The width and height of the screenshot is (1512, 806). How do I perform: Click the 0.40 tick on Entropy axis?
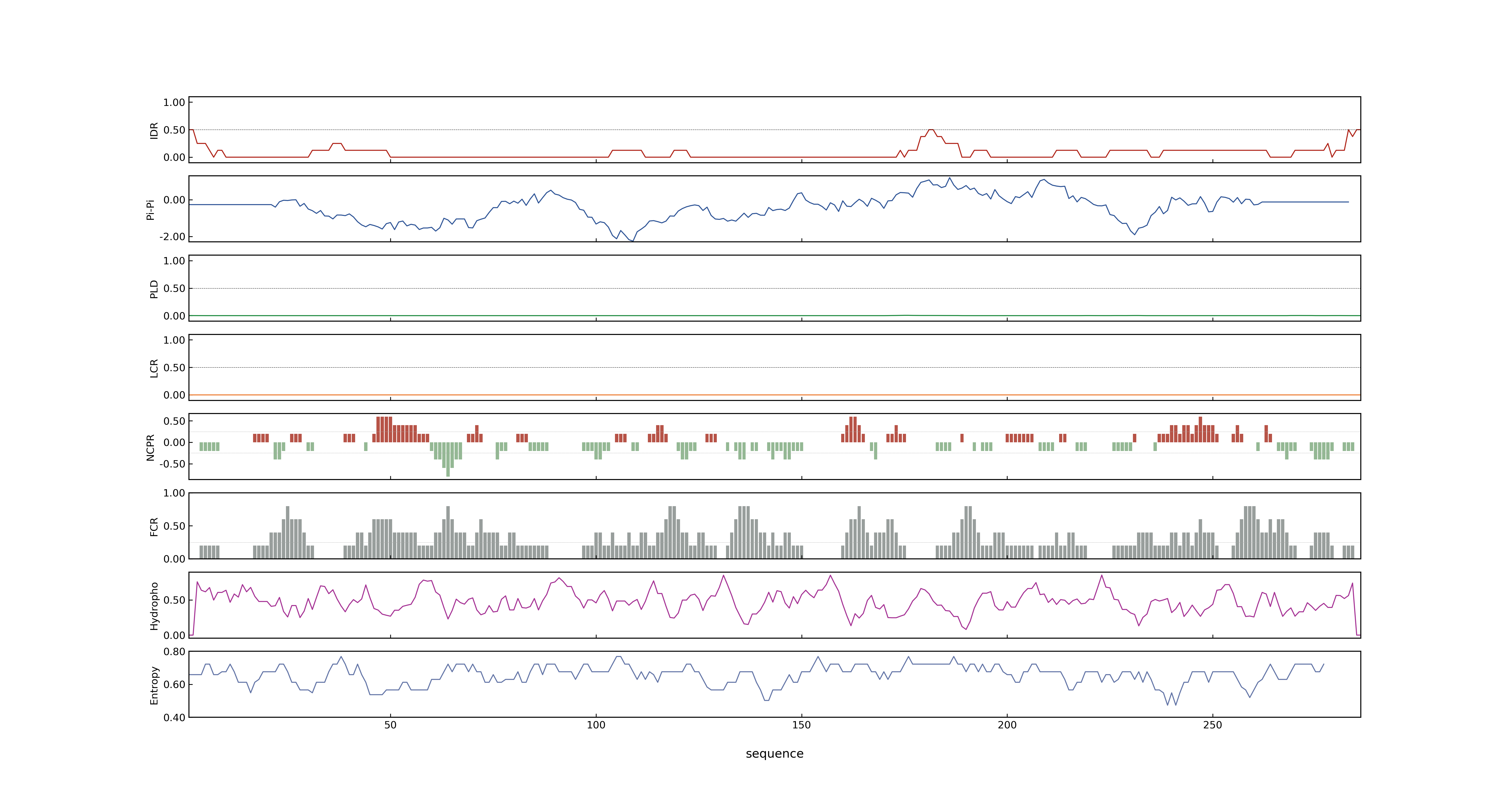[174, 717]
